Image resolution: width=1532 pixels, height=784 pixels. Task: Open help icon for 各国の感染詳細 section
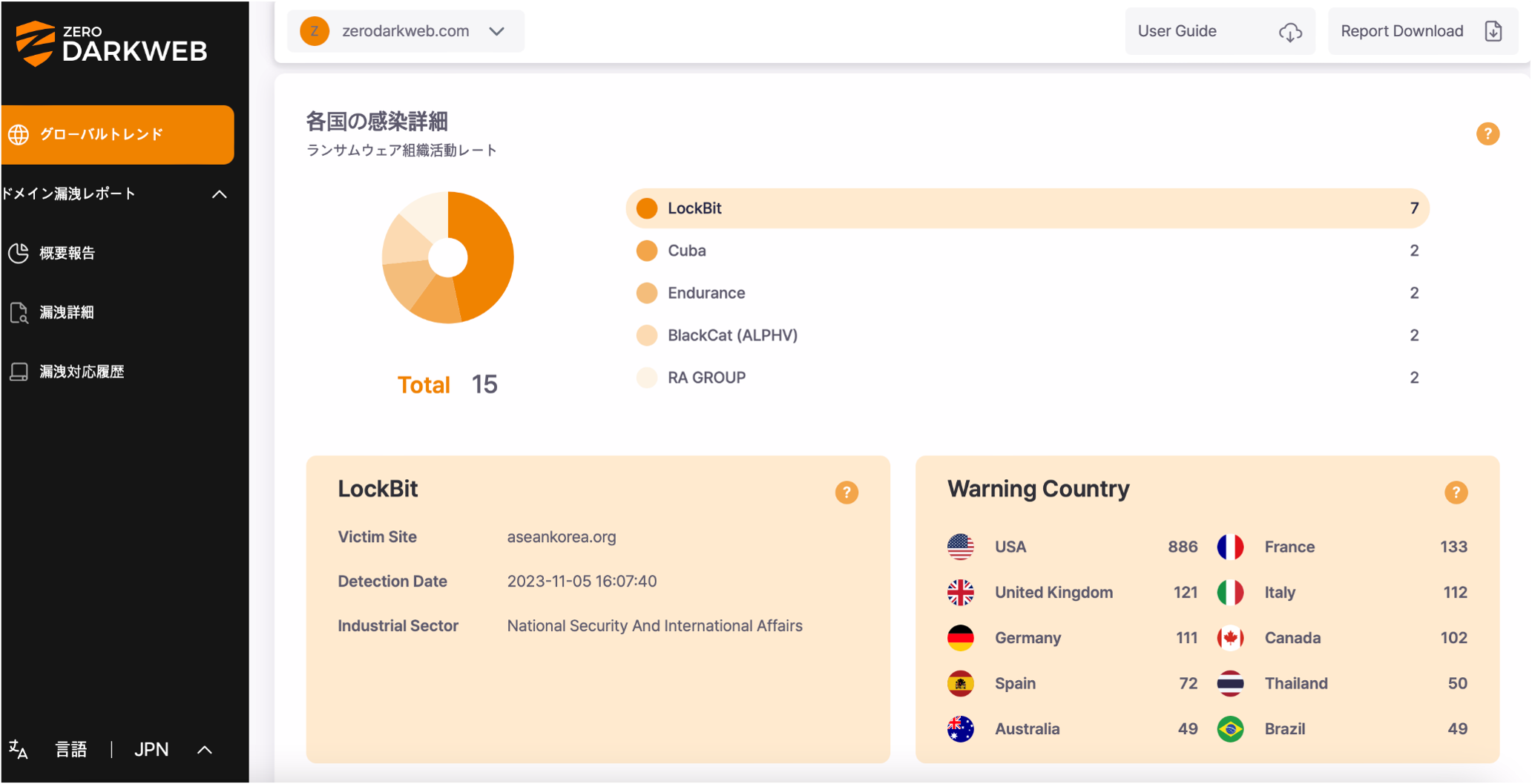pyautogui.click(x=1487, y=134)
